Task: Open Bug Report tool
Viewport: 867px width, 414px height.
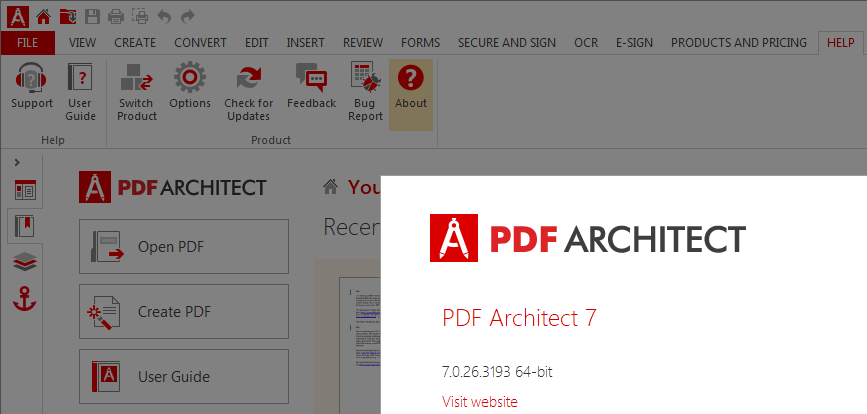Action: point(365,92)
